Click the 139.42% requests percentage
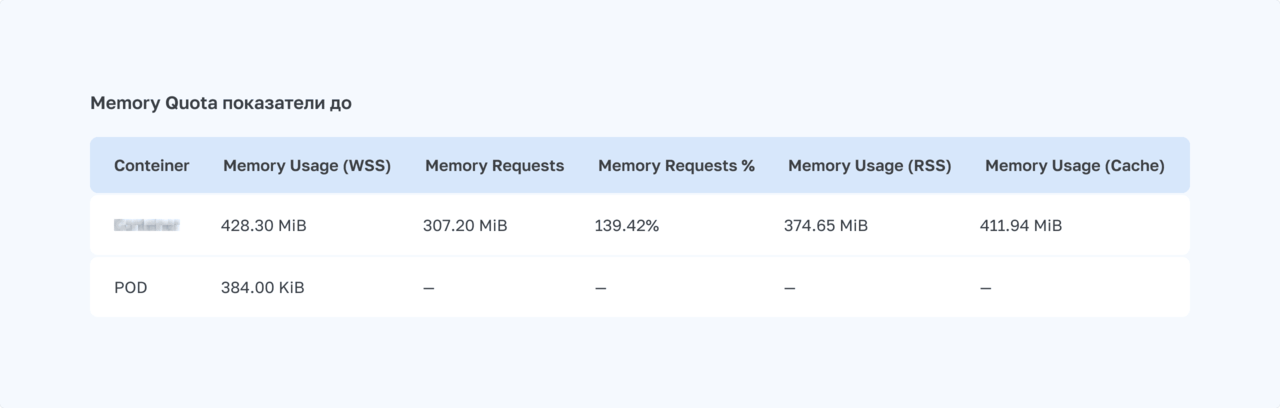This screenshot has width=1280, height=408. [x=626, y=226]
